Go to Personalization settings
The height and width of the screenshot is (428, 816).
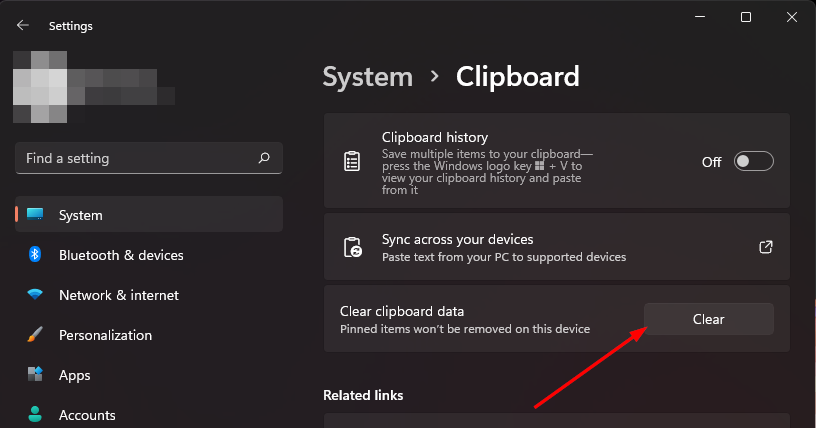105,335
